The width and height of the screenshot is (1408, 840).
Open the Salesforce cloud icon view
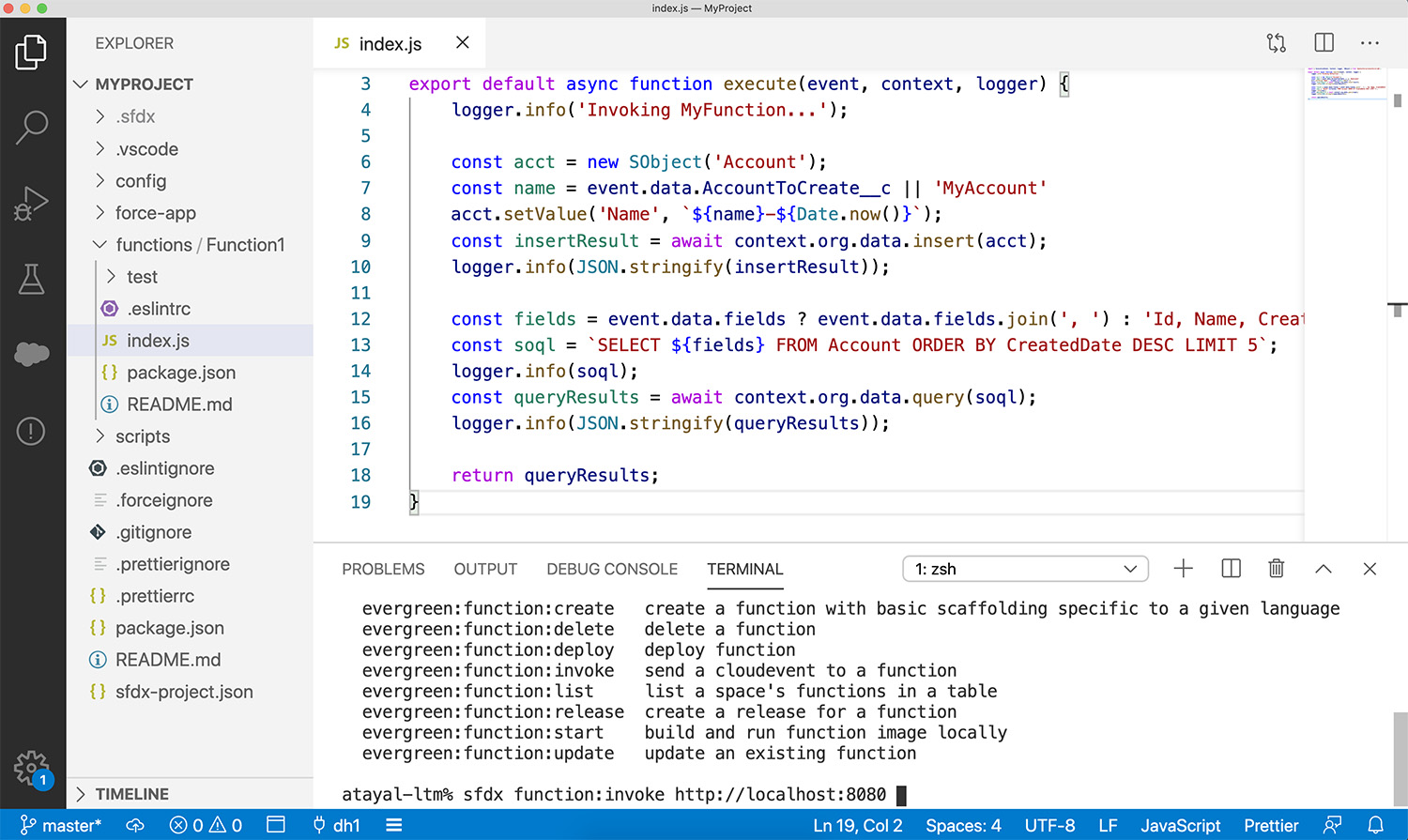[32, 354]
